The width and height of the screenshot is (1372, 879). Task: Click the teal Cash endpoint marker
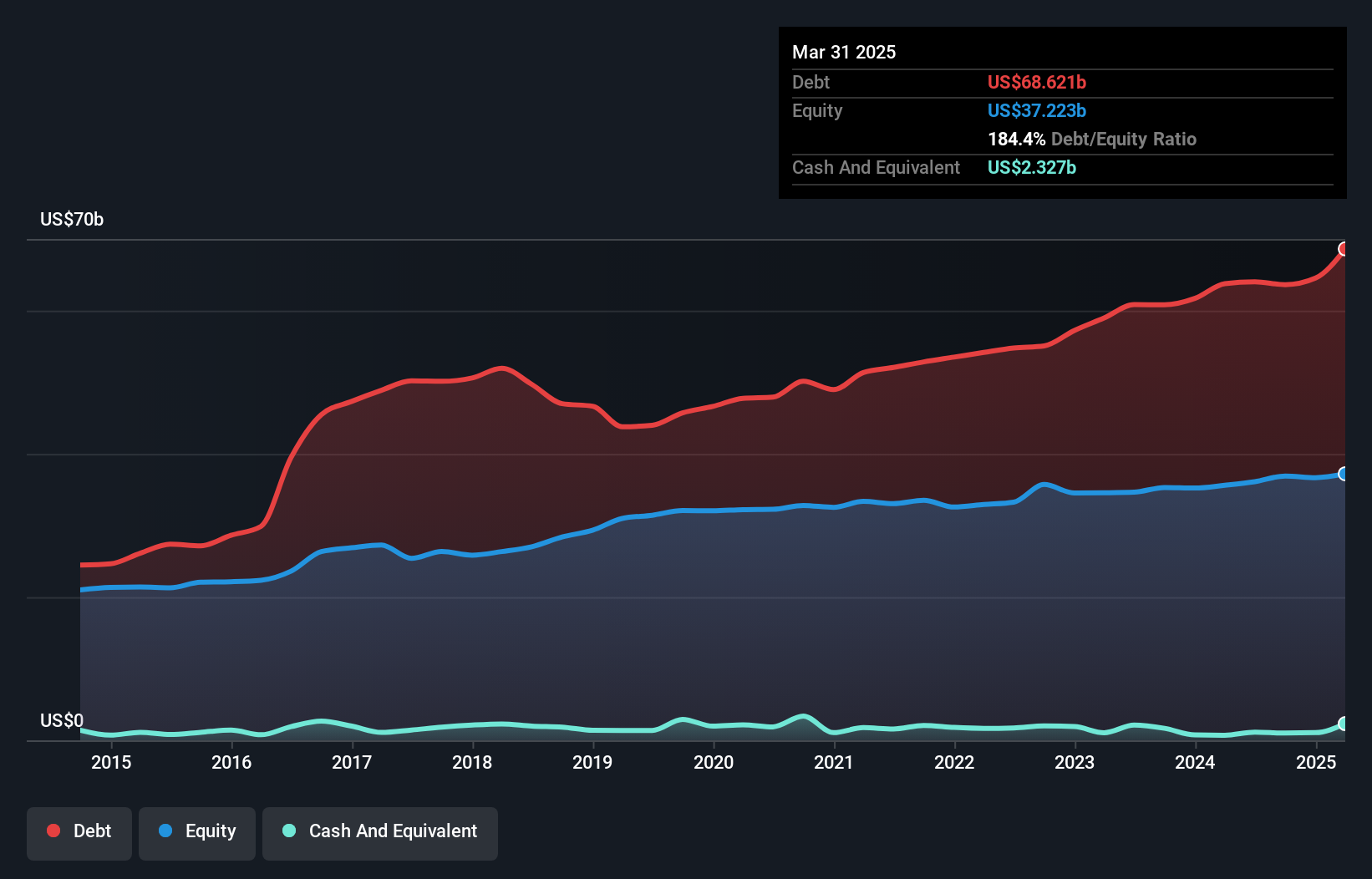pyautogui.click(x=1344, y=724)
